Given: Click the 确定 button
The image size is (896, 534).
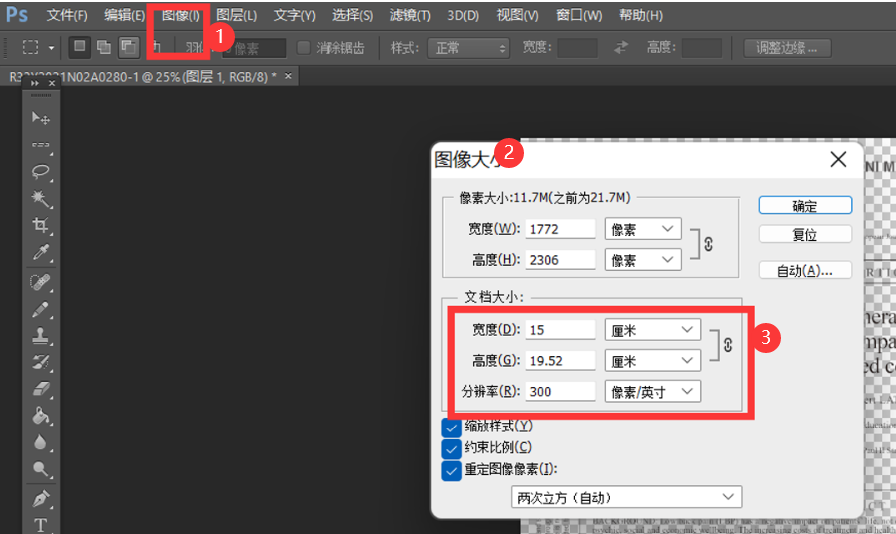Looking at the screenshot, I should click(x=805, y=206).
